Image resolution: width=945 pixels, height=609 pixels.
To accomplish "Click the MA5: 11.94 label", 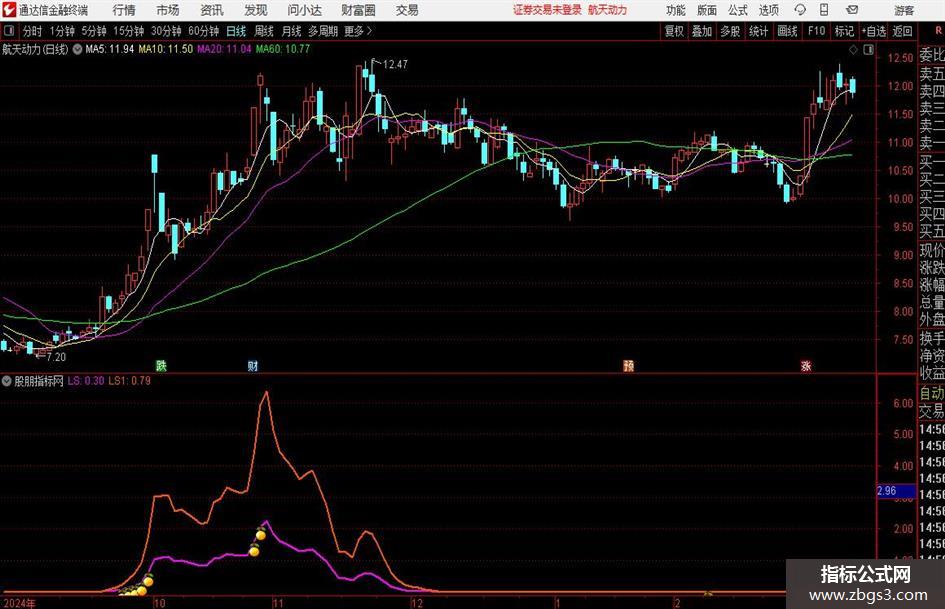I will click(x=109, y=49).
